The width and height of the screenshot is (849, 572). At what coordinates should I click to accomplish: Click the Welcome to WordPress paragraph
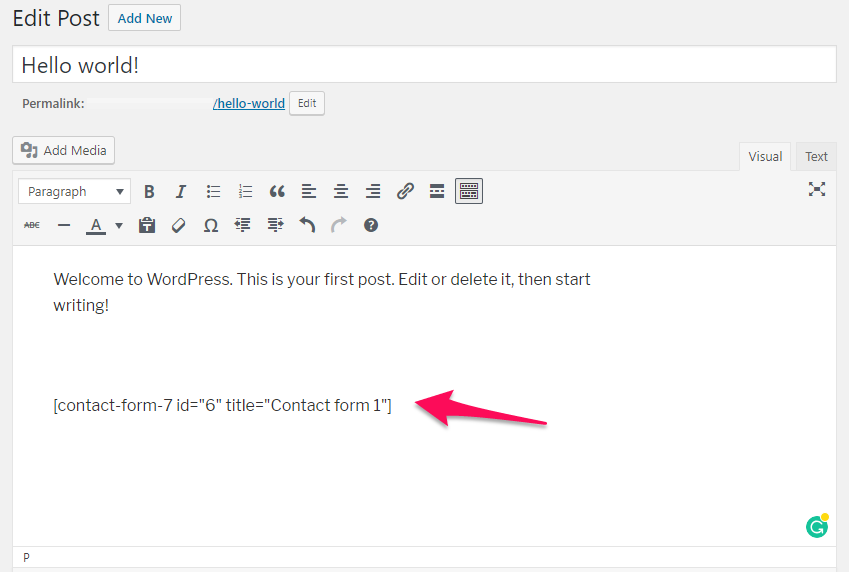click(x=322, y=292)
